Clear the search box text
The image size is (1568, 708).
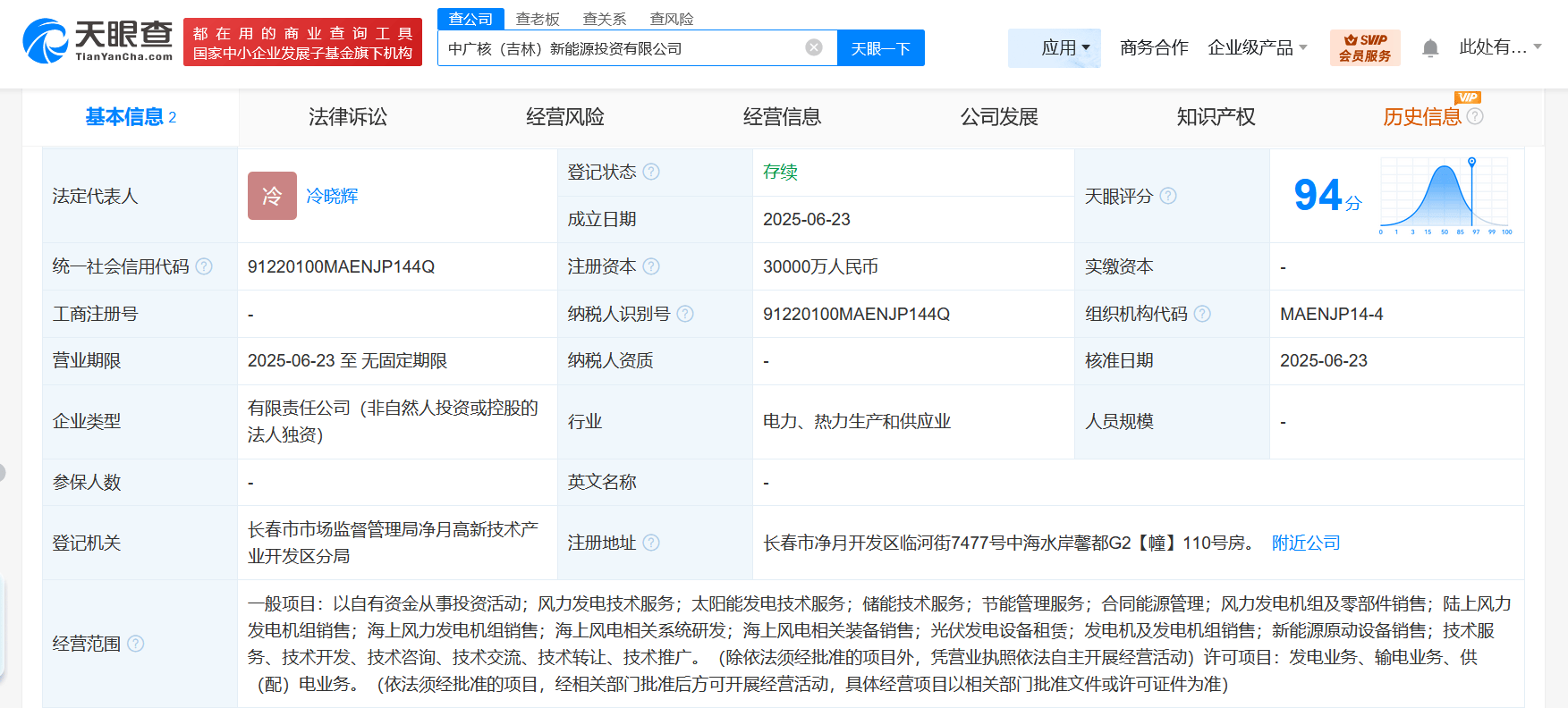pos(814,47)
